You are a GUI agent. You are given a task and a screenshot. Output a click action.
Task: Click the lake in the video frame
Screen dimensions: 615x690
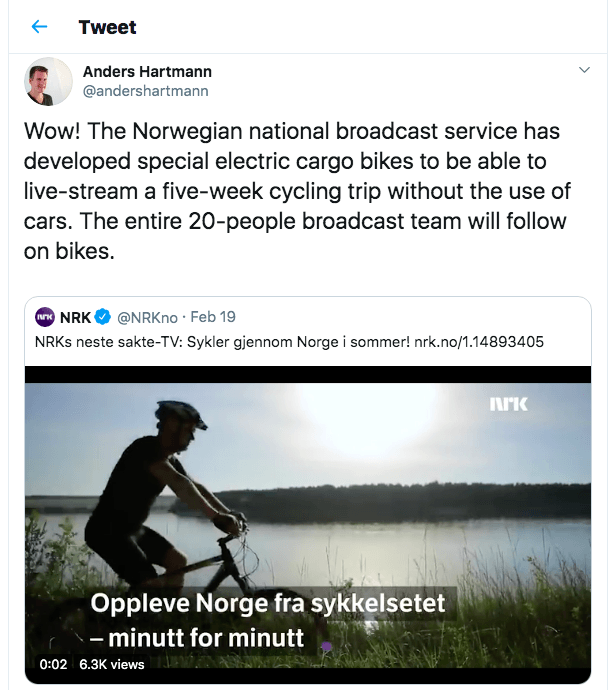coord(420,540)
